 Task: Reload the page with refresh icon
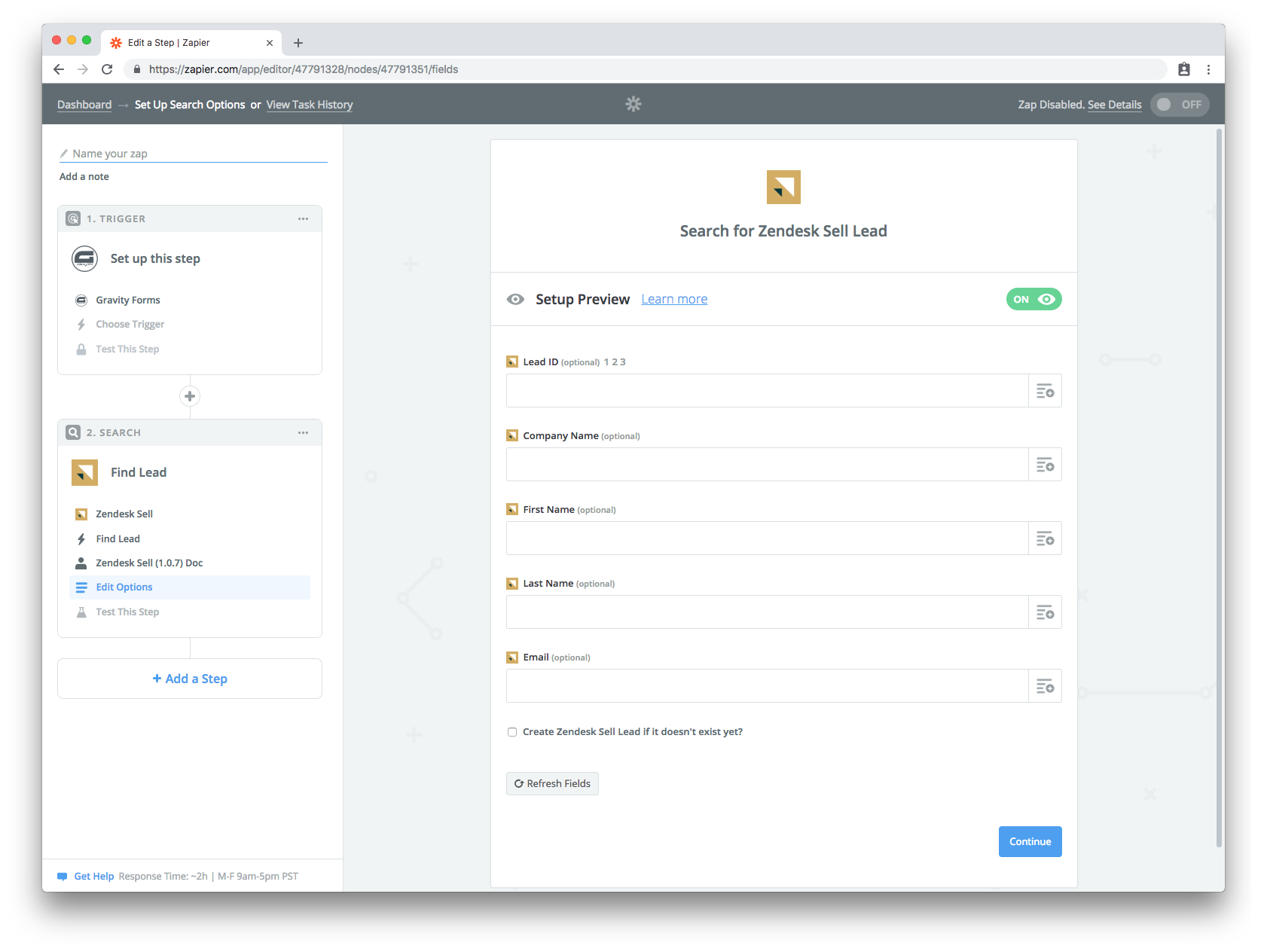click(x=107, y=69)
